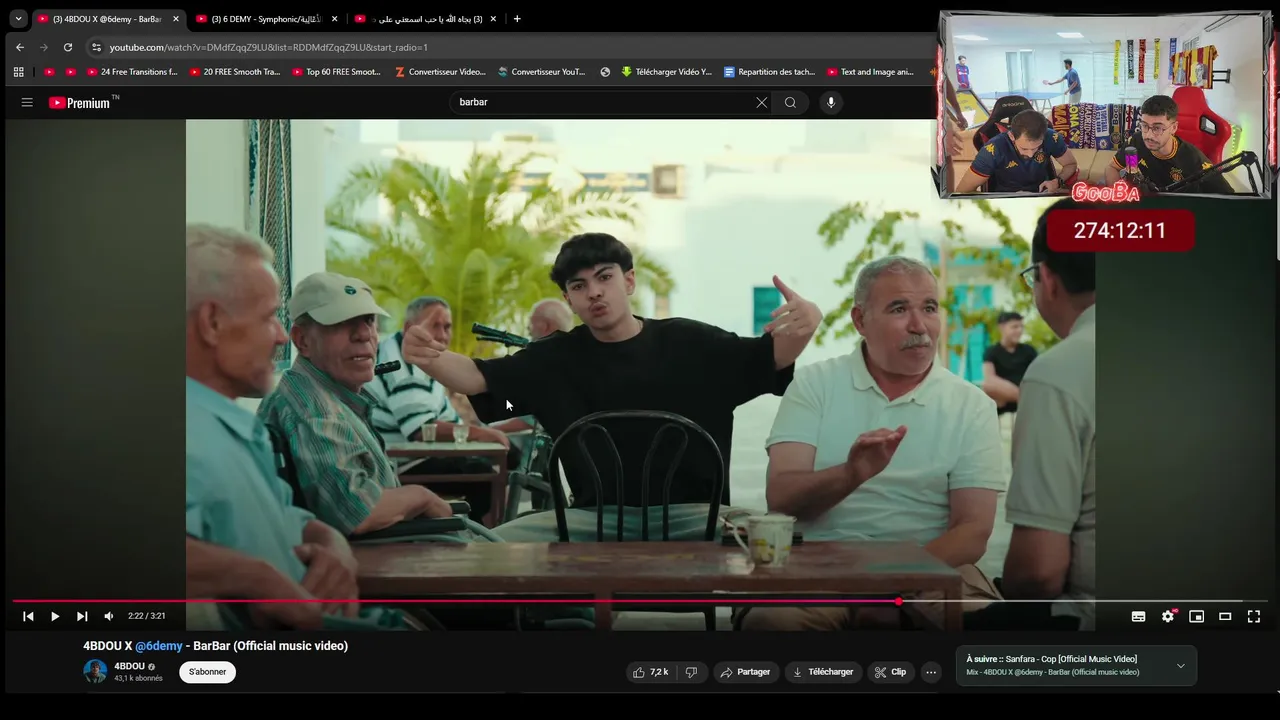This screenshot has height=720, width=1280.
Task: Dislike the BarBar video
Action: point(691,672)
